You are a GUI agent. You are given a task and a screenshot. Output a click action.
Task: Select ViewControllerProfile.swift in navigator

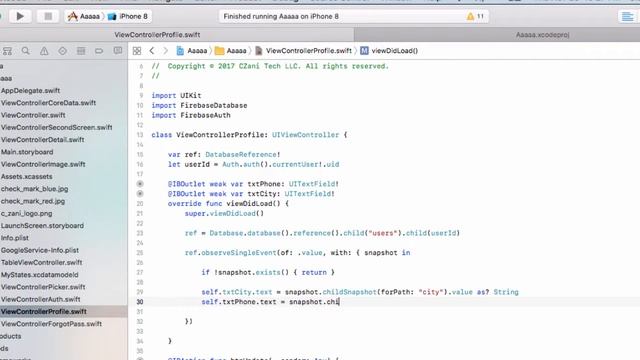43,311
